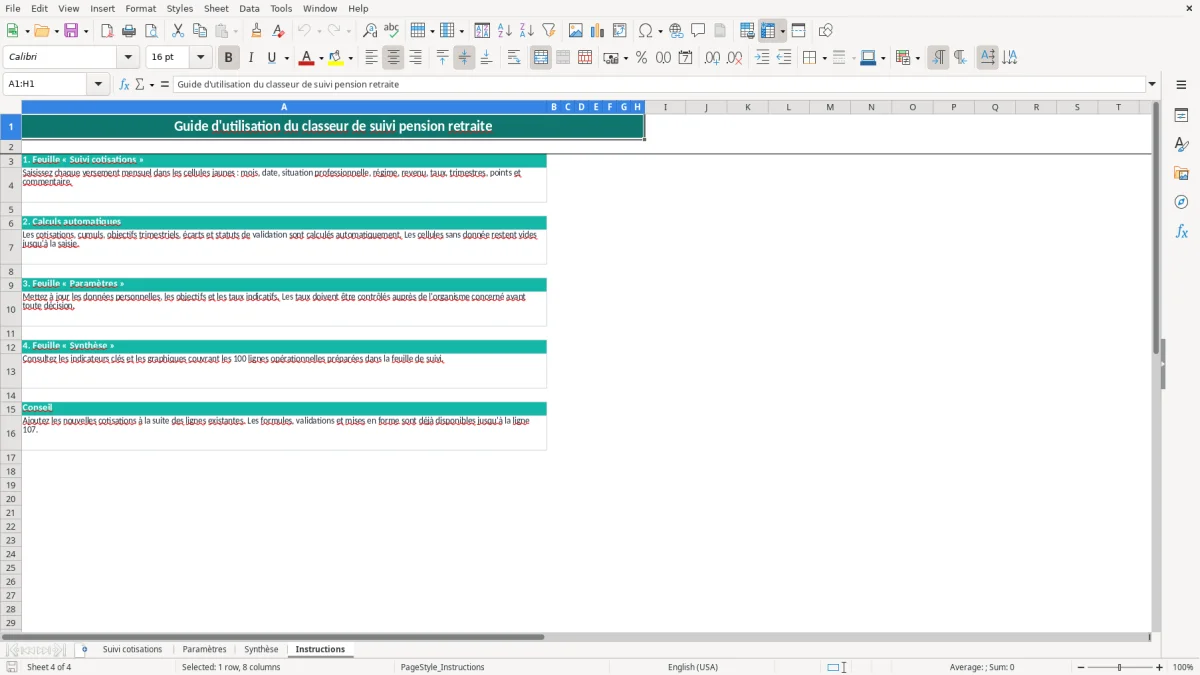Click the zoom slider in status bar
This screenshot has width=1200, height=675.
point(1120,667)
